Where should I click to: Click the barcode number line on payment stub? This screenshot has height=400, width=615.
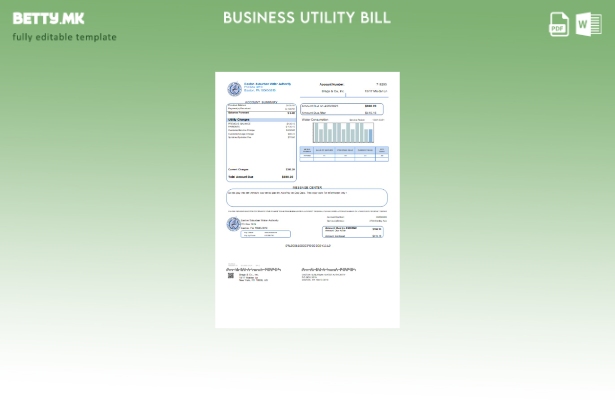click(x=307, y=245)
